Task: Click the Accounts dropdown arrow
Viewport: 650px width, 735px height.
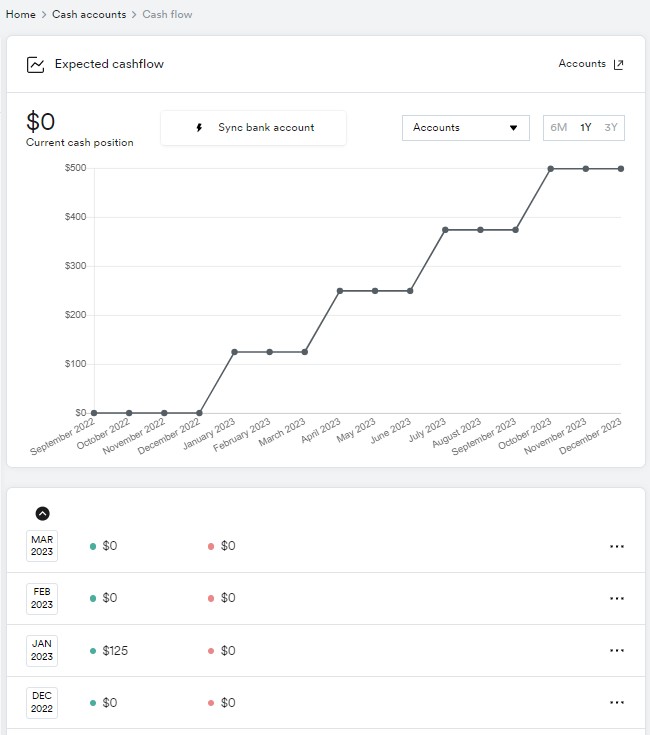Action: point(514,128)
